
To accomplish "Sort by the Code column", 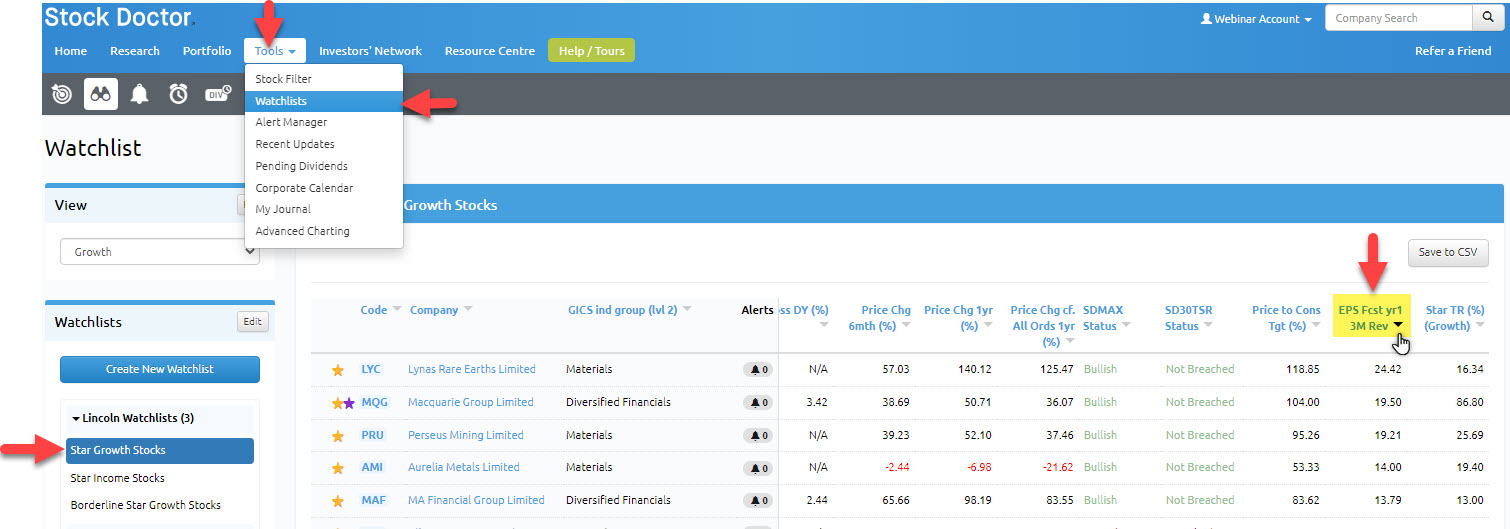I will (x=380, y=310).
